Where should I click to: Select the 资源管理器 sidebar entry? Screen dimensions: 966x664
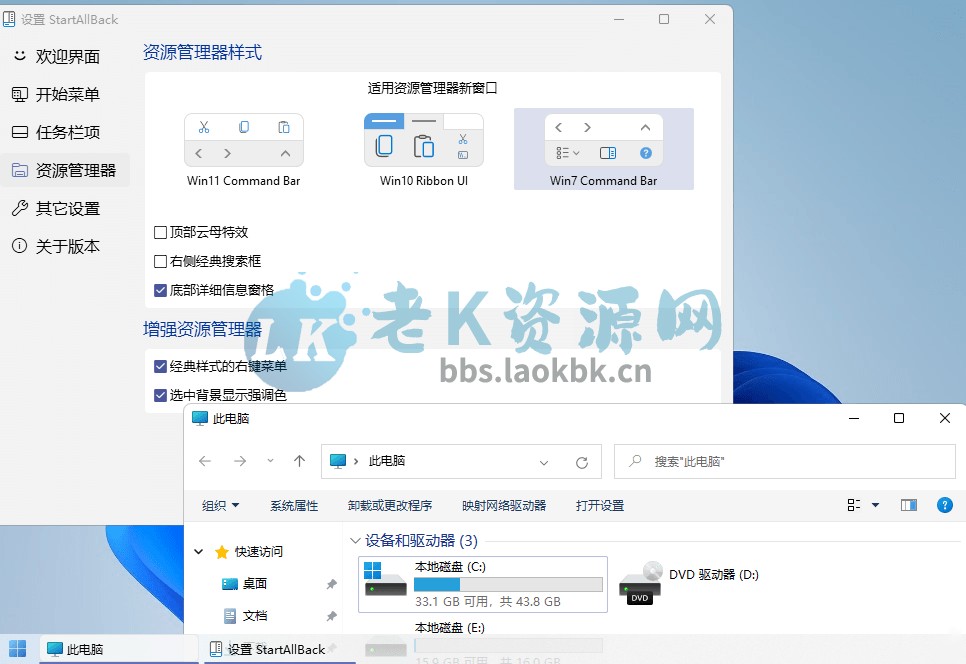click(65, 170)
